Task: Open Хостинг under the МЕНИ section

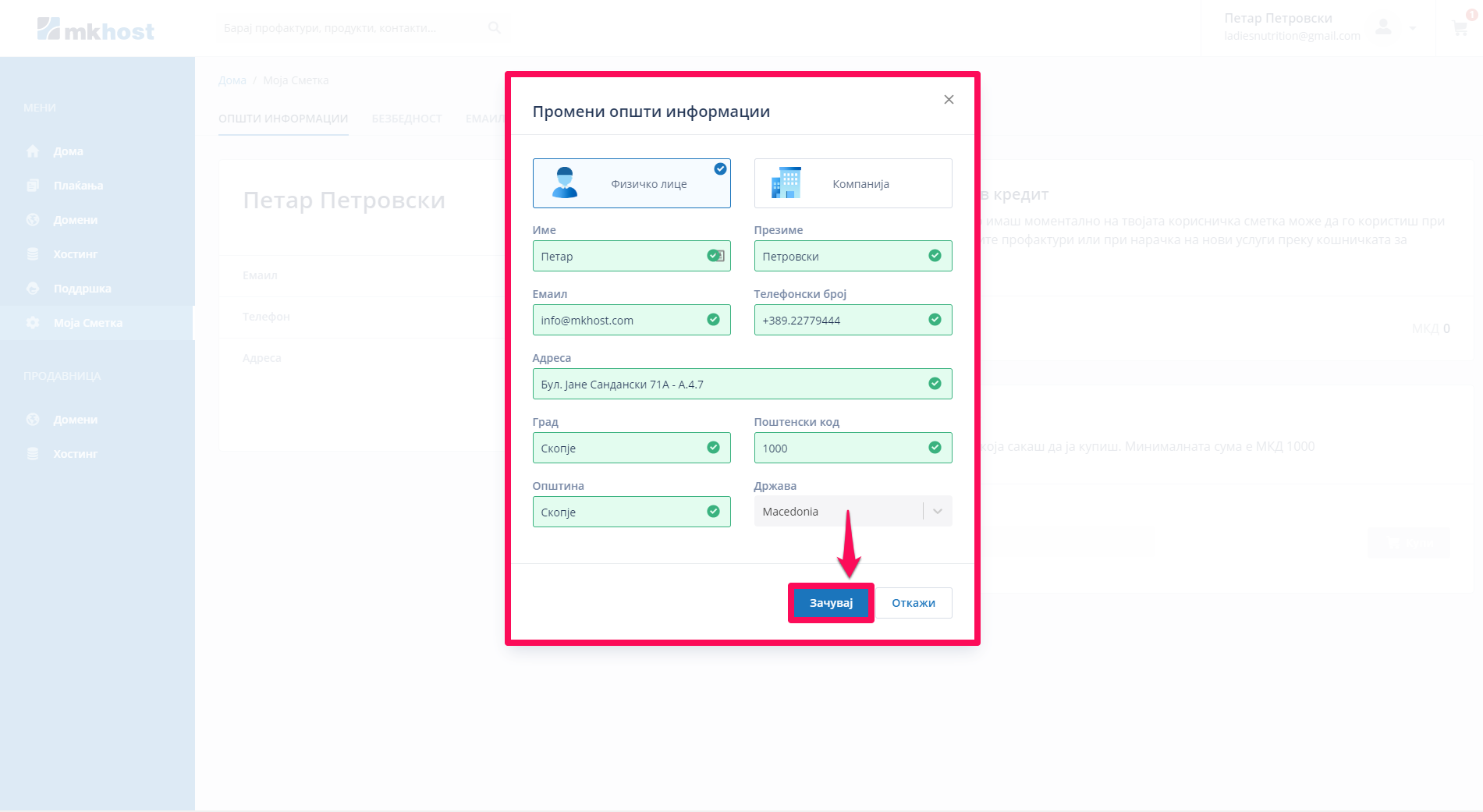Action: (75, 254)
